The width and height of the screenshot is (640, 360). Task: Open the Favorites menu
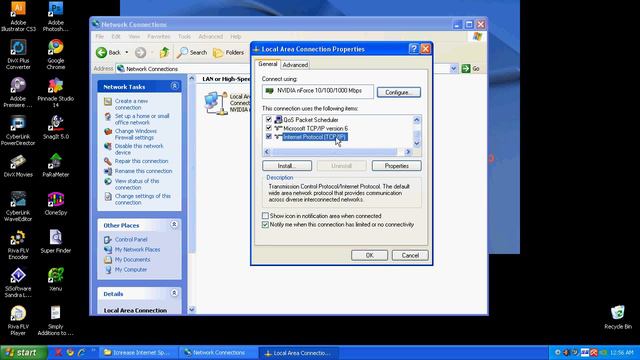click(x=158, y=36)
